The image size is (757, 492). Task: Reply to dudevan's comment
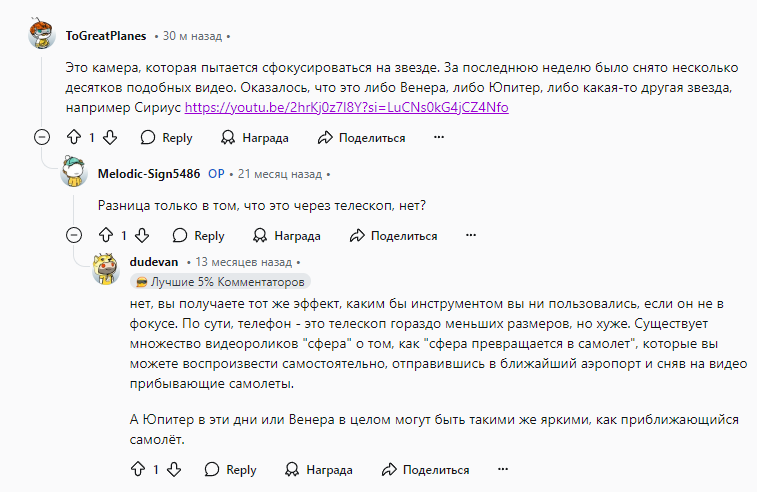(230, 469)
